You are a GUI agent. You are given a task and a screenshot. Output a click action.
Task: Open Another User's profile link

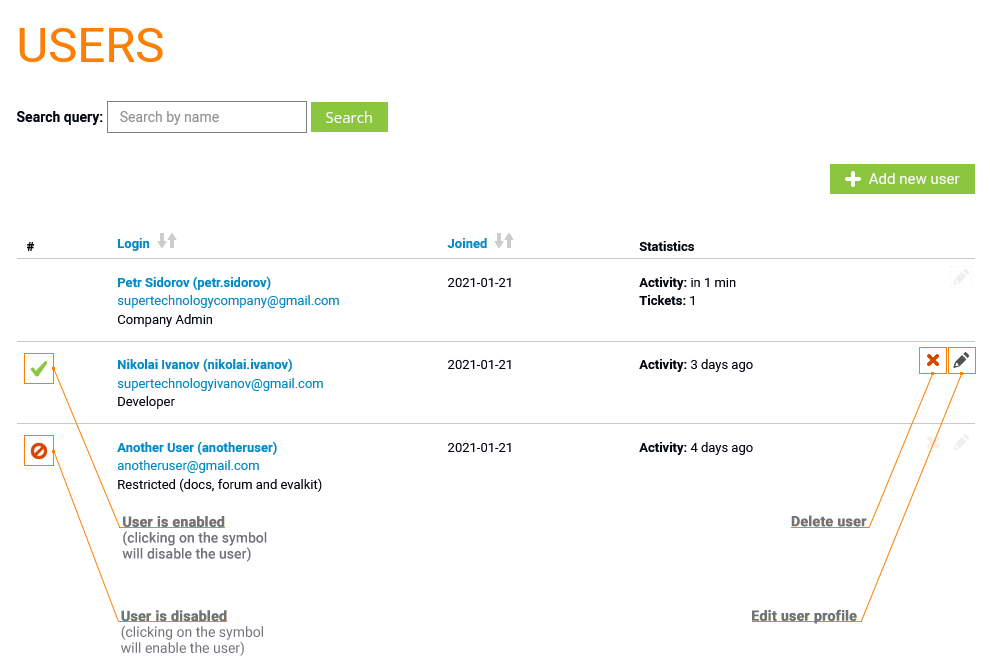[x=197, y=448]
